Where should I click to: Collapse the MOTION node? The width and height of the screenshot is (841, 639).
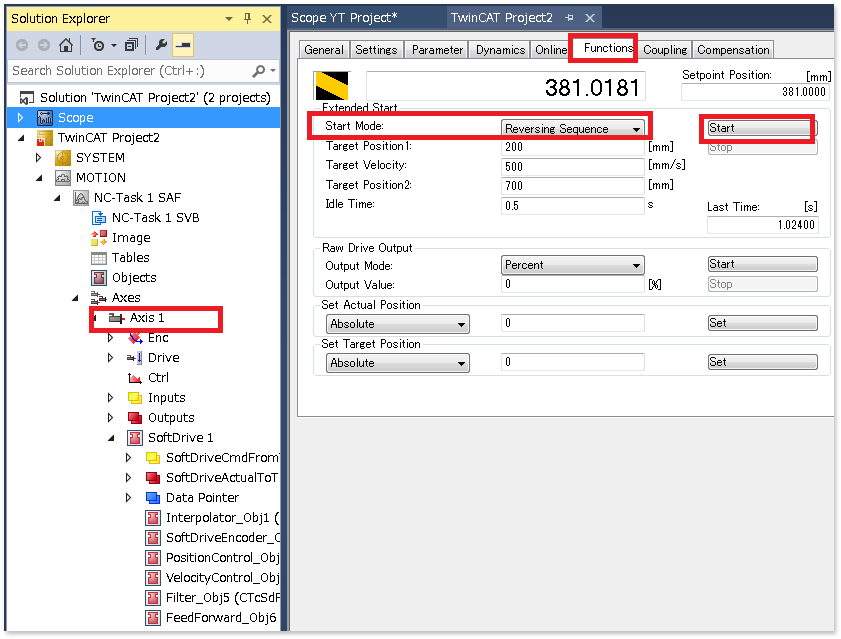point(40,178)
